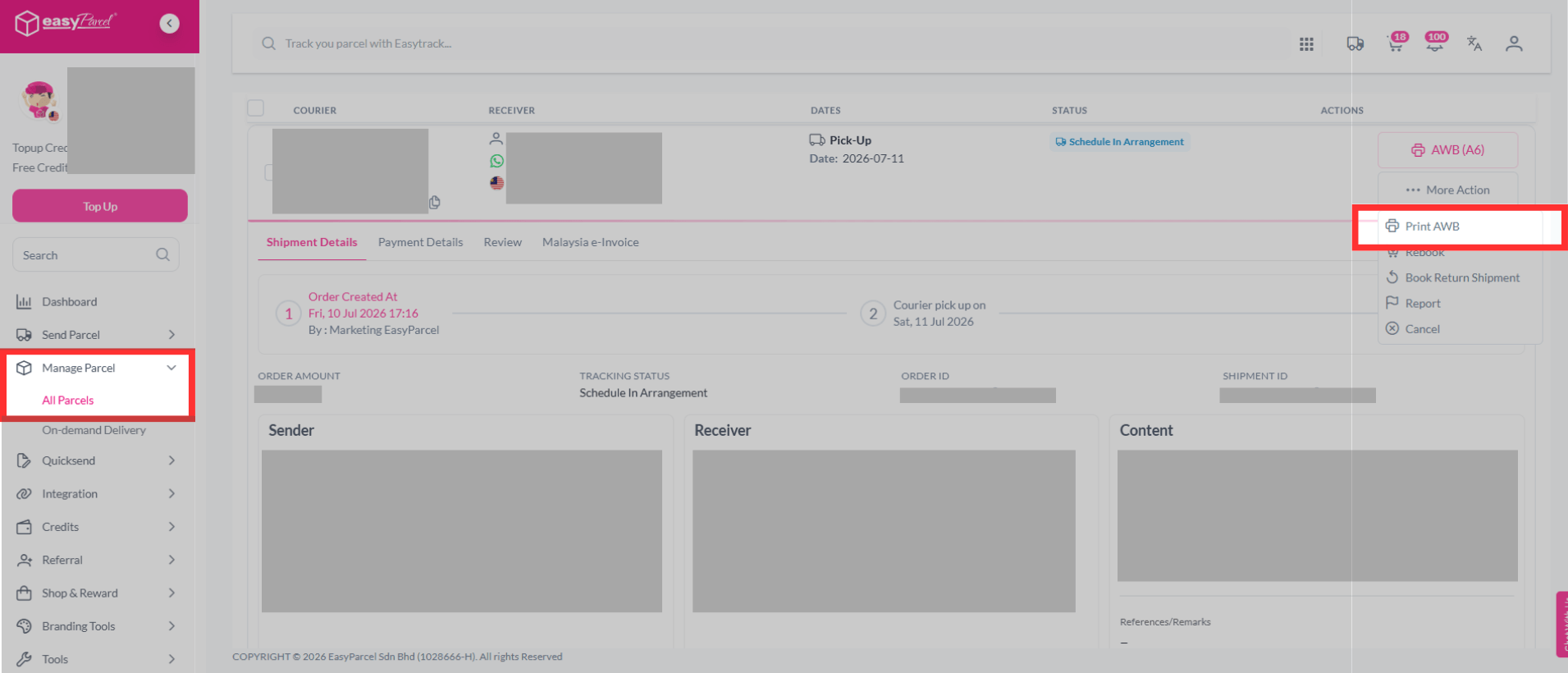This screenshot has height=673, width=1568.
Task: Click the AWB (A6) button
Action: click(1447, 150)
